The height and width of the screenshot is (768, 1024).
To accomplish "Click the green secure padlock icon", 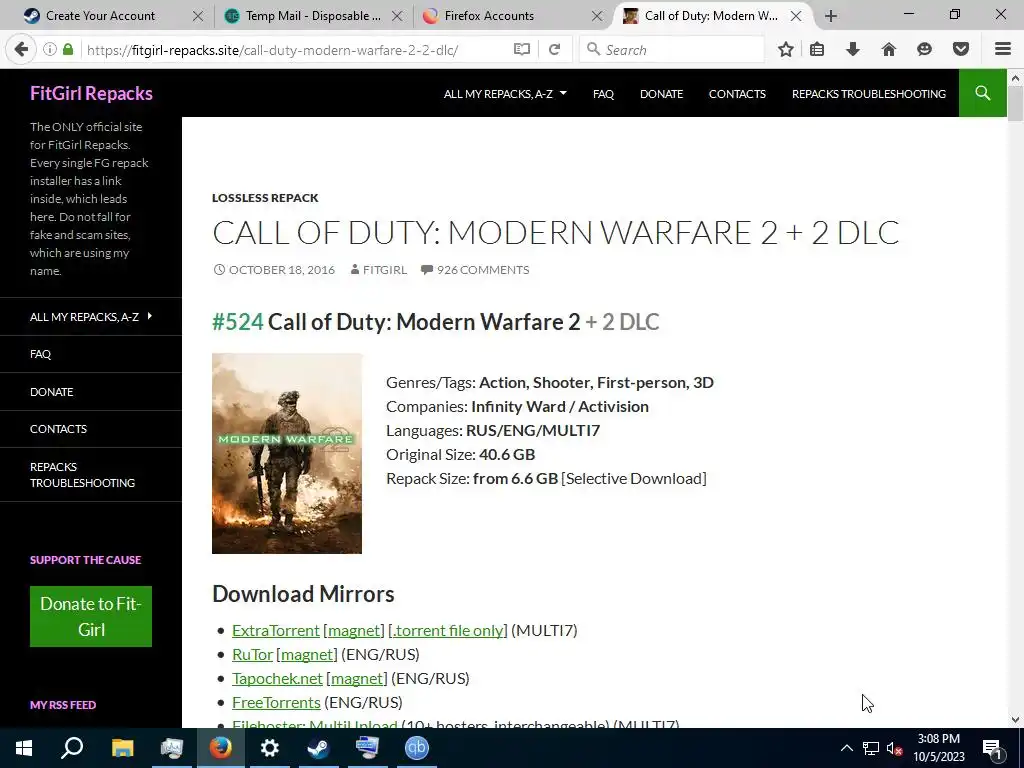I will [x=68, y=49].
